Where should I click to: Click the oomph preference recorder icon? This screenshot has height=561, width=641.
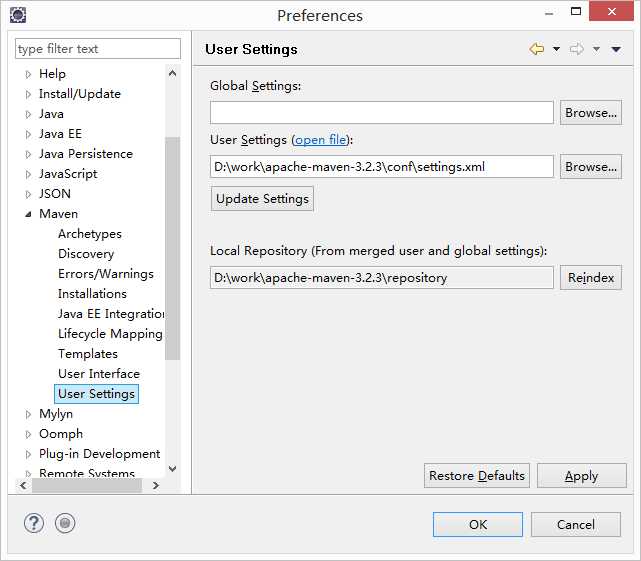[x=65, y=523]
